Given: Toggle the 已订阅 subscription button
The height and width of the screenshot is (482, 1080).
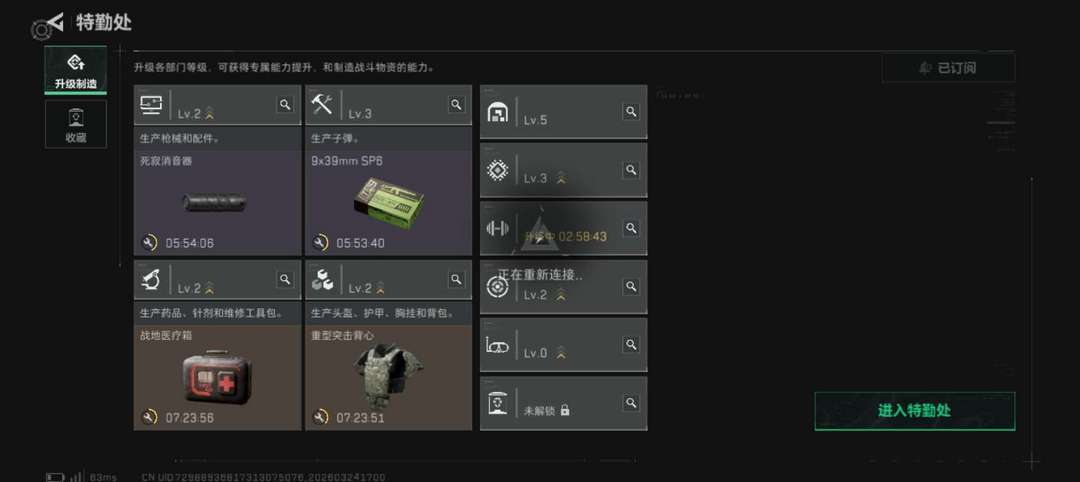Looking at the screenshot, I should (x=948, y=67).
